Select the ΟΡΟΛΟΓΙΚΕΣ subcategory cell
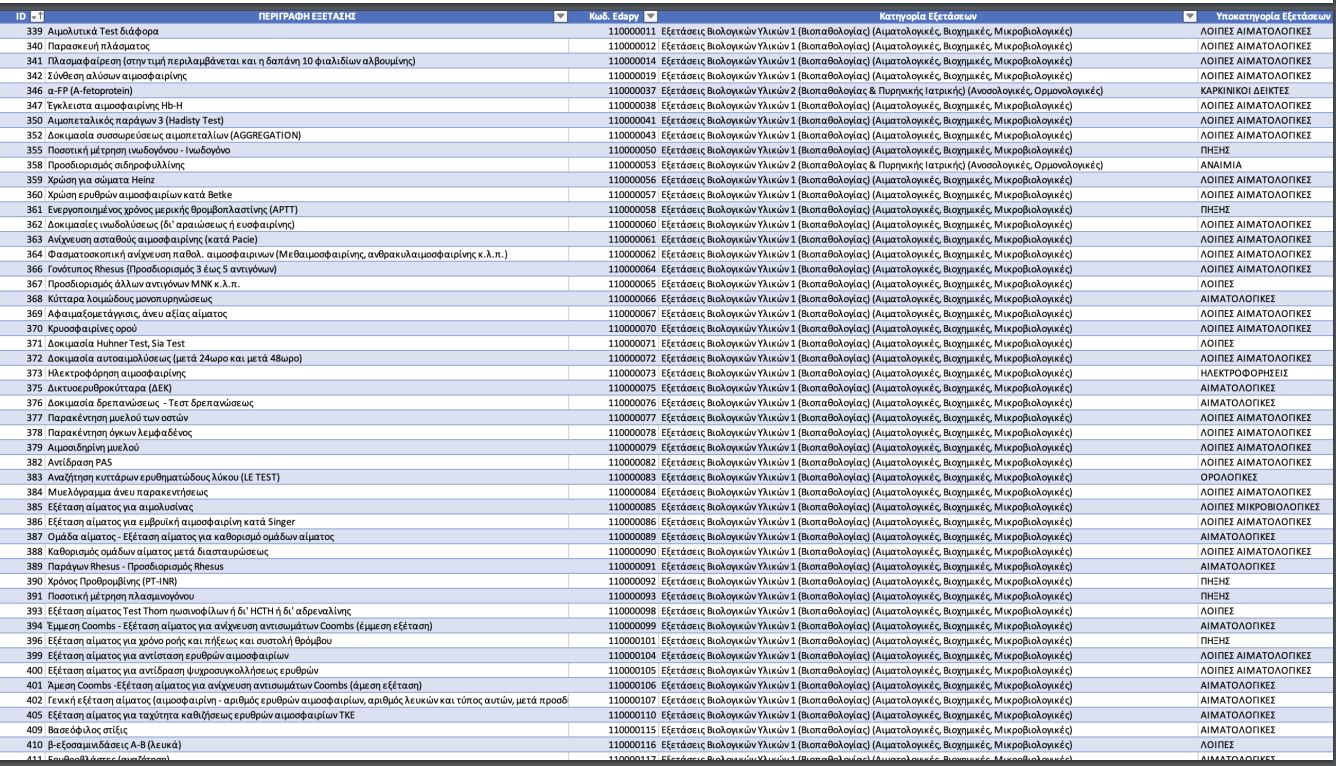This screenshot has width=1336, height=766. [1229, 477]
